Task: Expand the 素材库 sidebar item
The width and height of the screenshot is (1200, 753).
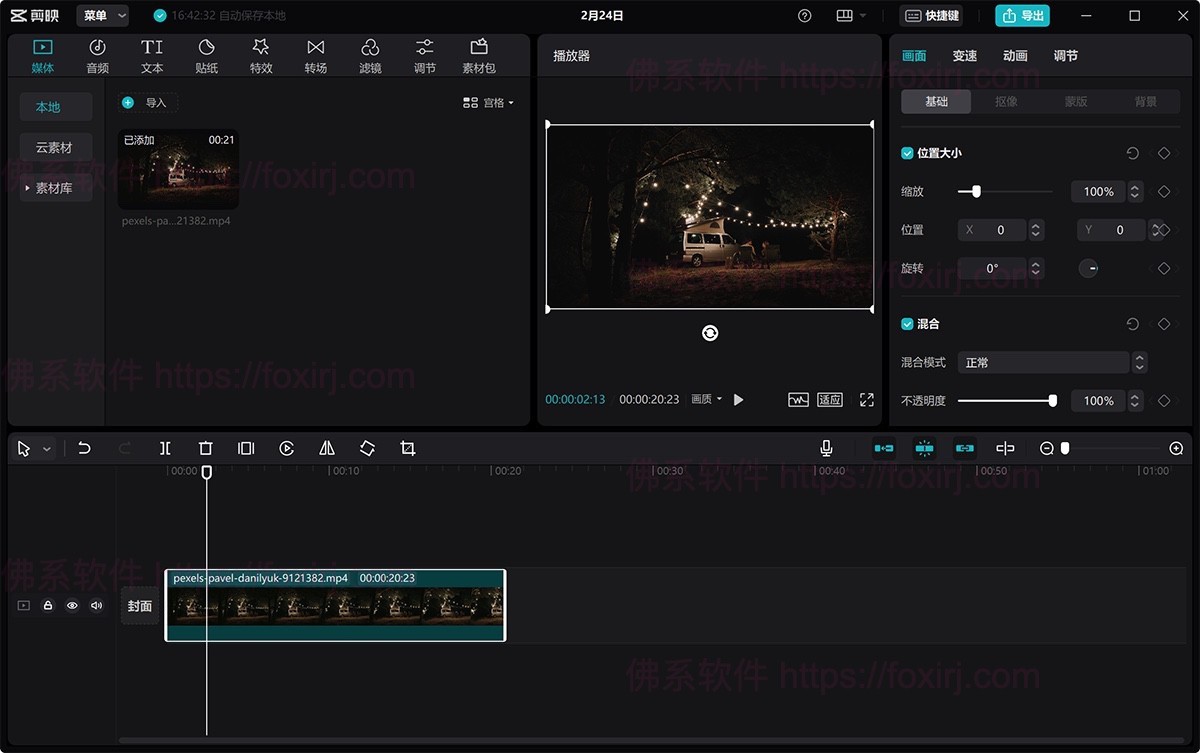Action: point(55,187)
